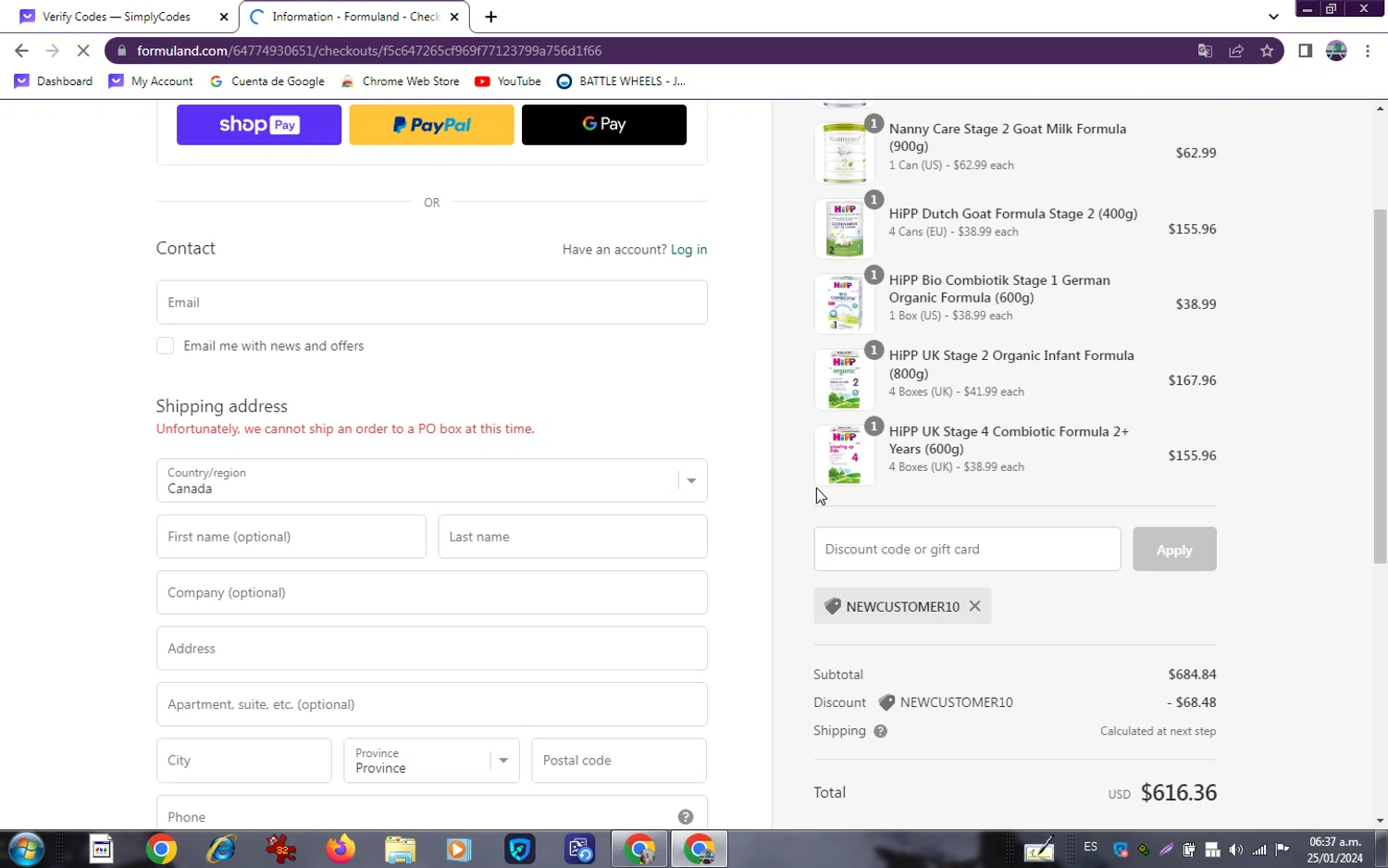
Task: Open a new browser tab
Action: (x=490, y=17)
